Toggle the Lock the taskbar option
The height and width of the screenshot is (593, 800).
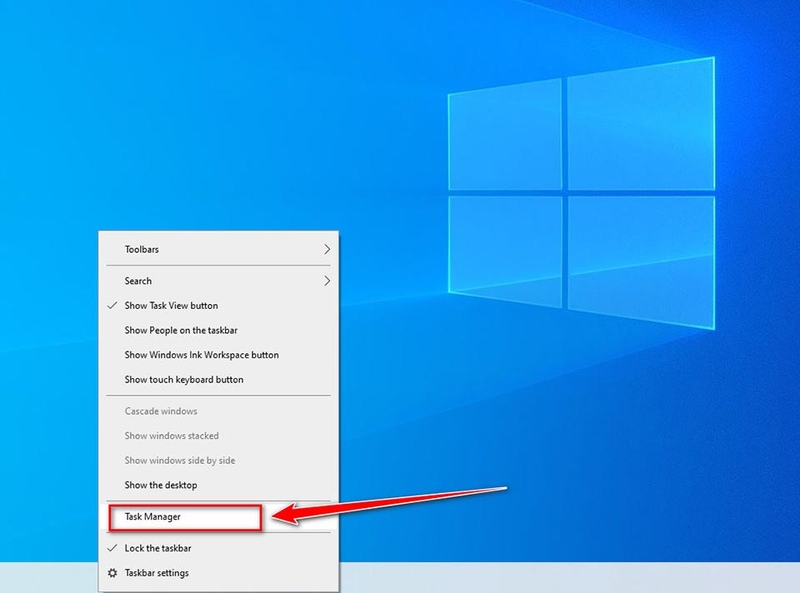click(x=218, y=548)
